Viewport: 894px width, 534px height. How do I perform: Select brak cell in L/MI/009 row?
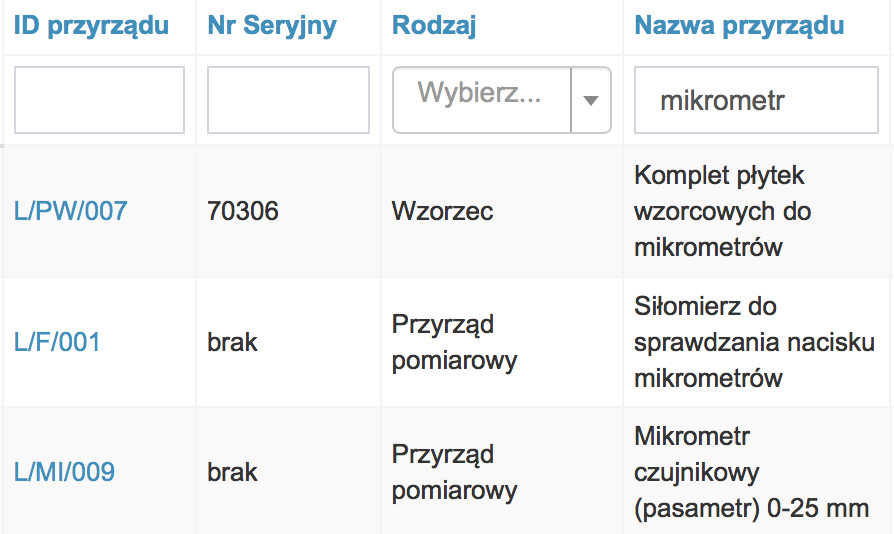(233, 472)
